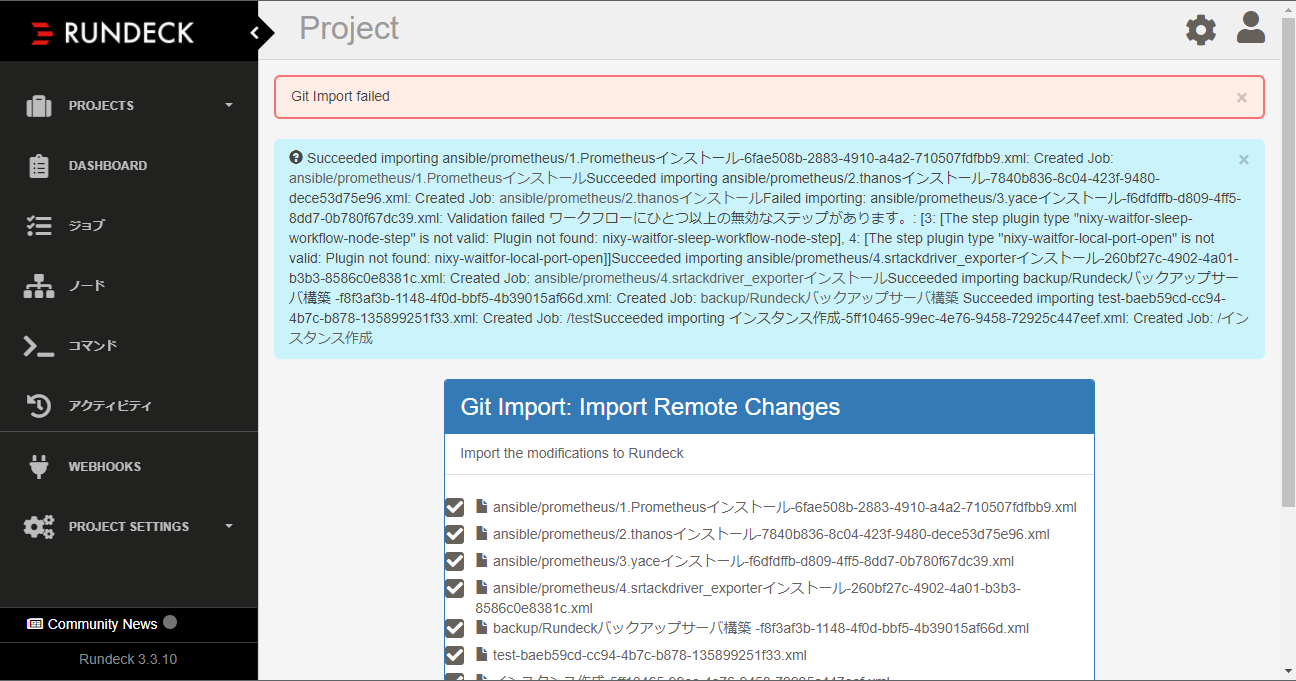The image size is (1296, 681).
Task: Uncheck the test-baeb59cd xml file checkbox
Action: coord(455,656)
